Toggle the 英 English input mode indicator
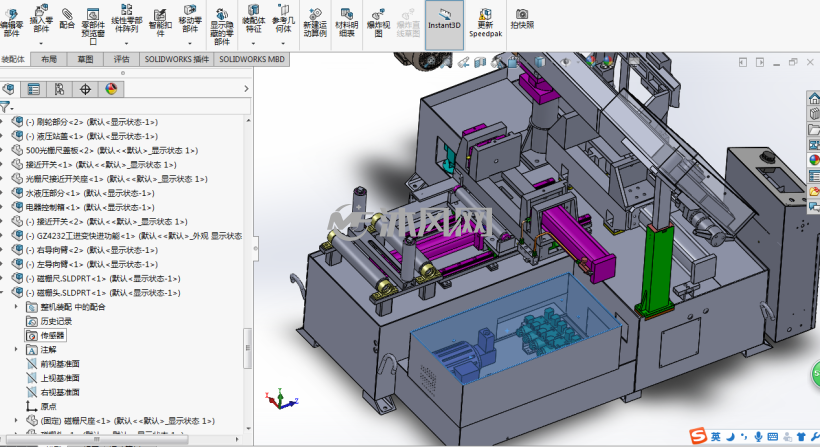Image resolution: width=820 pixels, height=447 pixels. coord(715,436)
